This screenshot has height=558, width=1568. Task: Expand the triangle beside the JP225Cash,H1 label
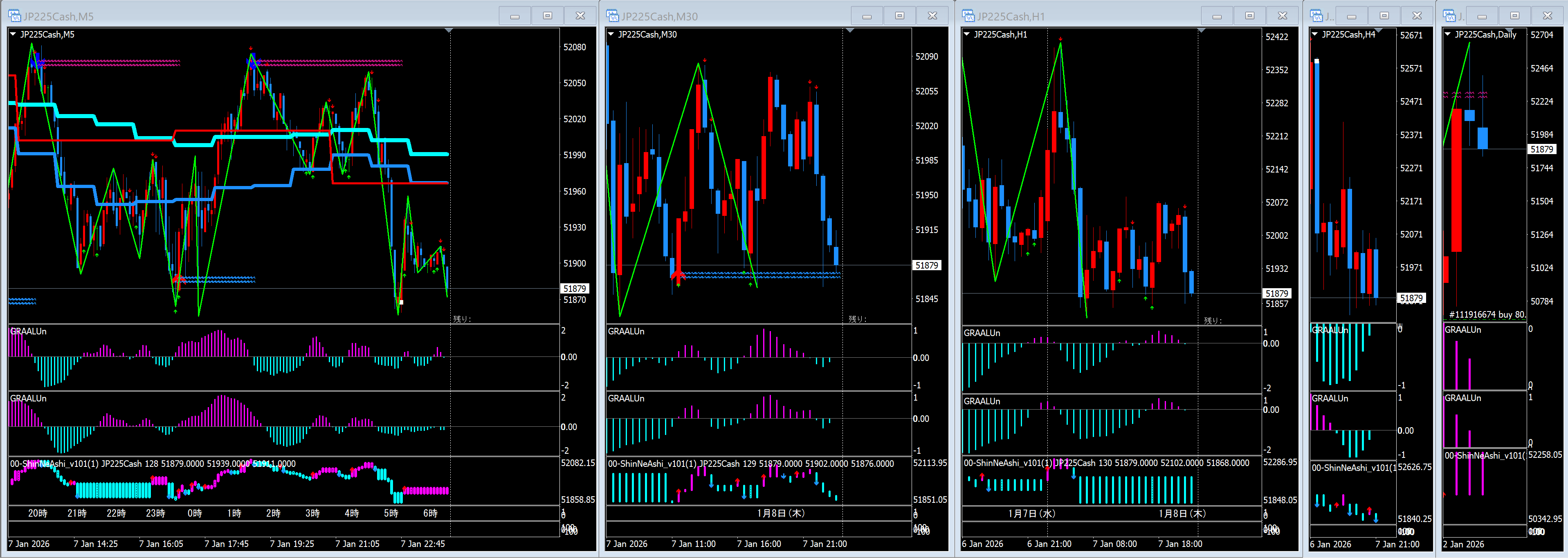[x=967, y=34]
